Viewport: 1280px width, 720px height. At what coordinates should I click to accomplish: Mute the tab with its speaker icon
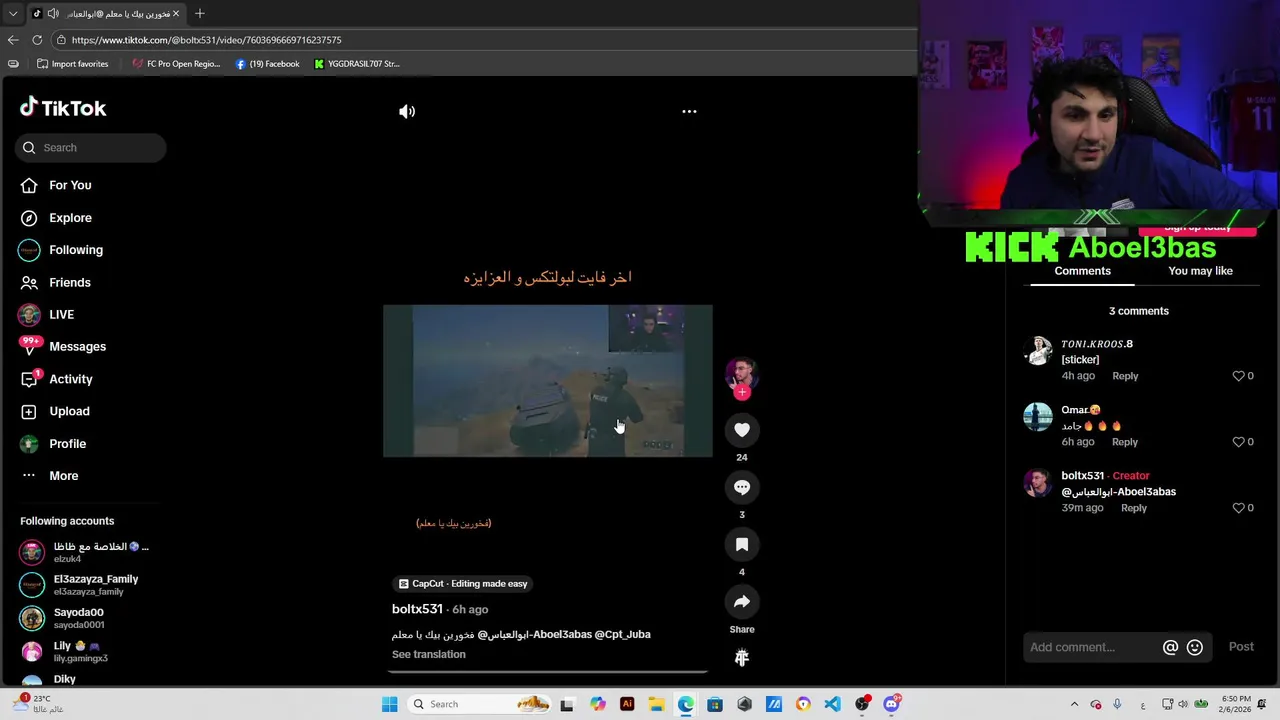pos(53,14)
